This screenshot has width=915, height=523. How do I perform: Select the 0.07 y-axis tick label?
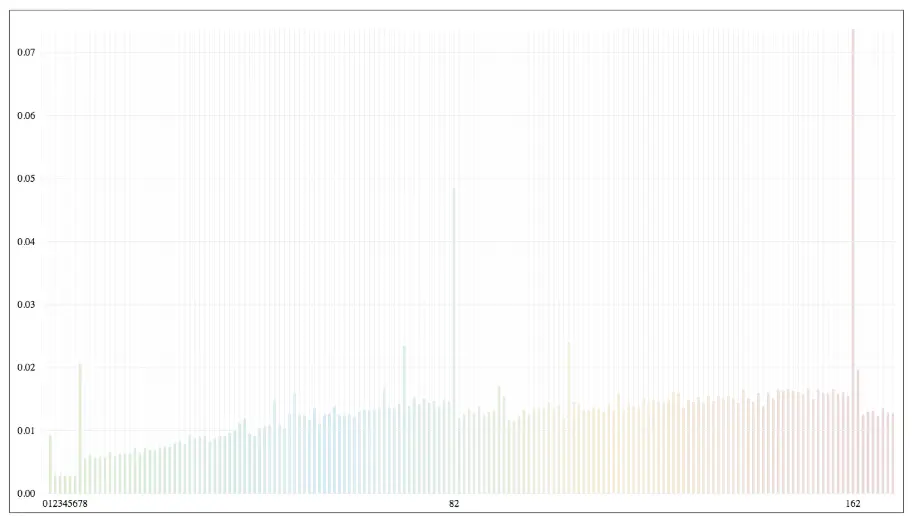26,52
